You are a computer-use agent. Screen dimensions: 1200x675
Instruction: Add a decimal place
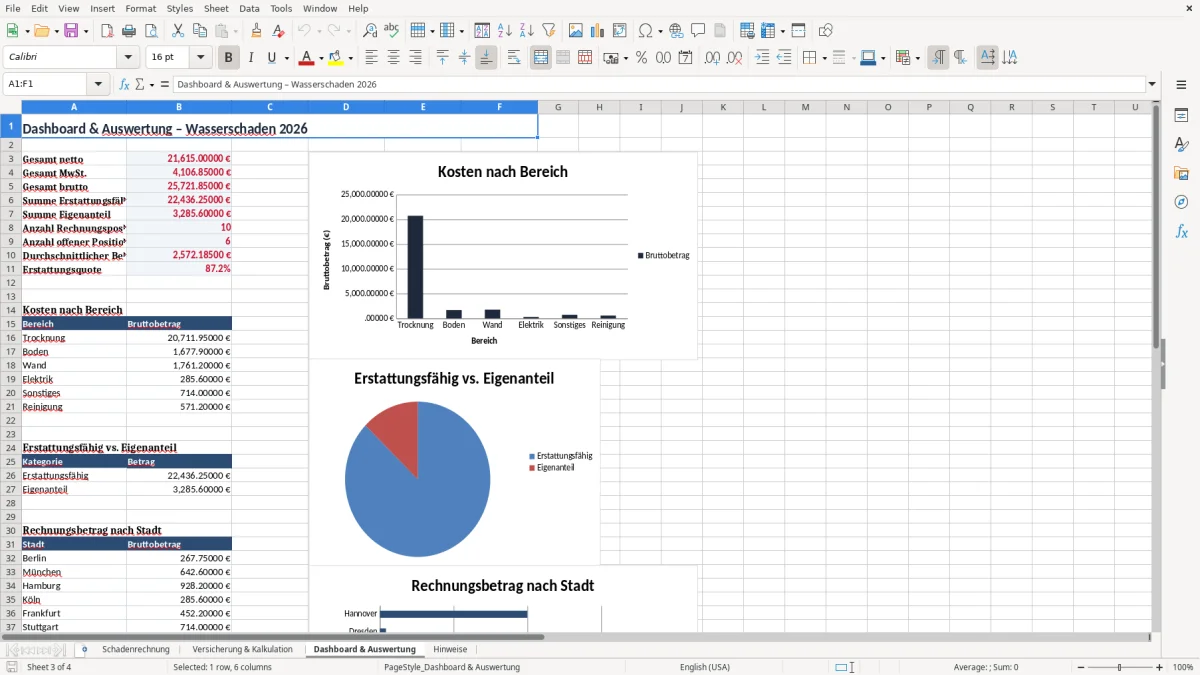pos(713,58)
